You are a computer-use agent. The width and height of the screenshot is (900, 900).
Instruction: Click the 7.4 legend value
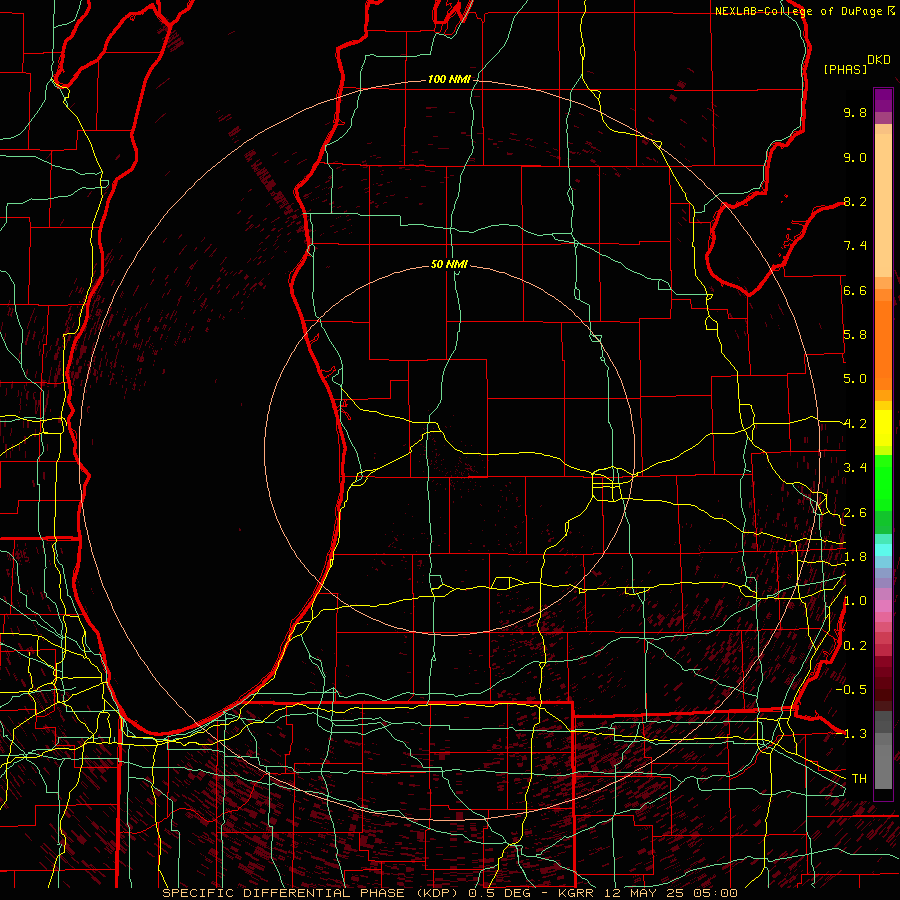855,246
